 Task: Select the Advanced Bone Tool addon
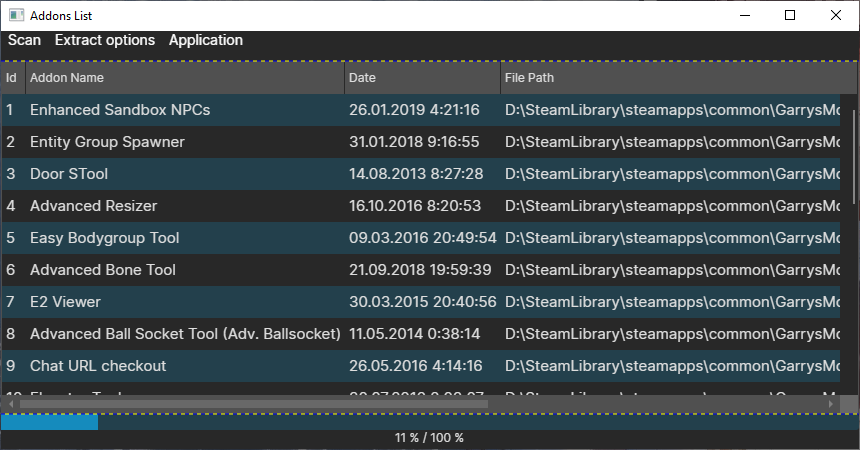(103, 270)
